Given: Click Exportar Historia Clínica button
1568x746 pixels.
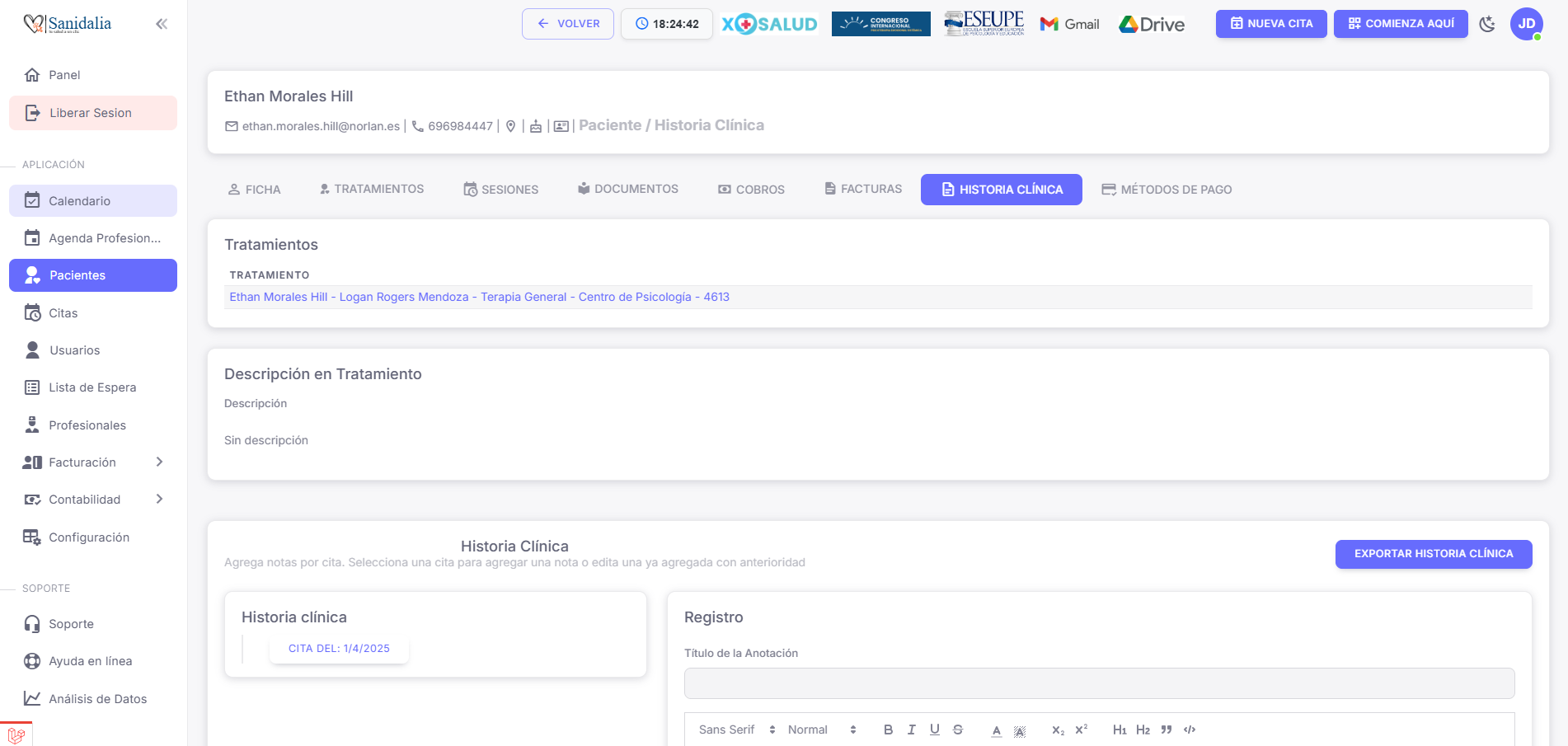Looking at the screenshot, I should tap(1433, 554).
